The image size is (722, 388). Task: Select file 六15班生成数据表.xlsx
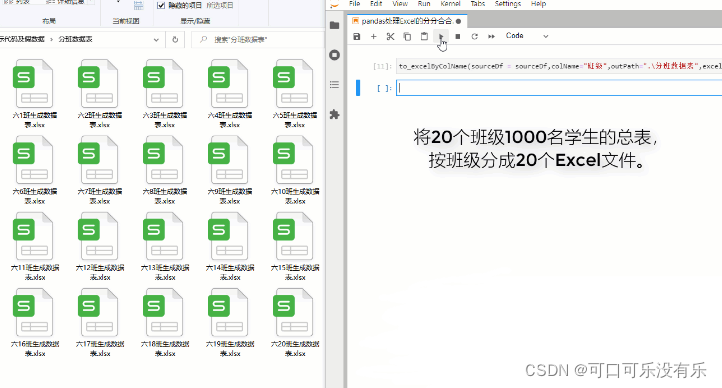[x=295, y=247]
